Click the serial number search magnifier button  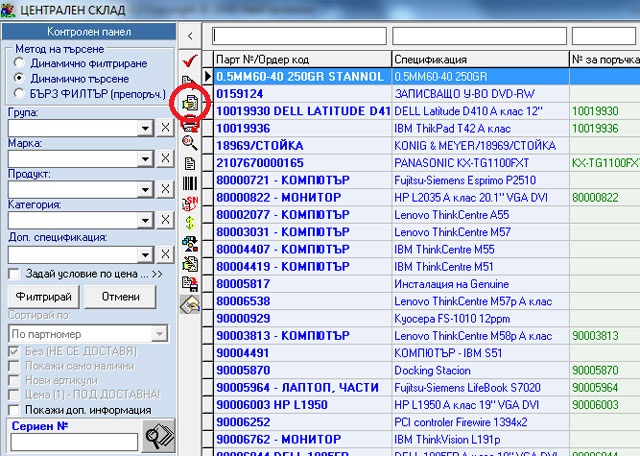[159, 436]
